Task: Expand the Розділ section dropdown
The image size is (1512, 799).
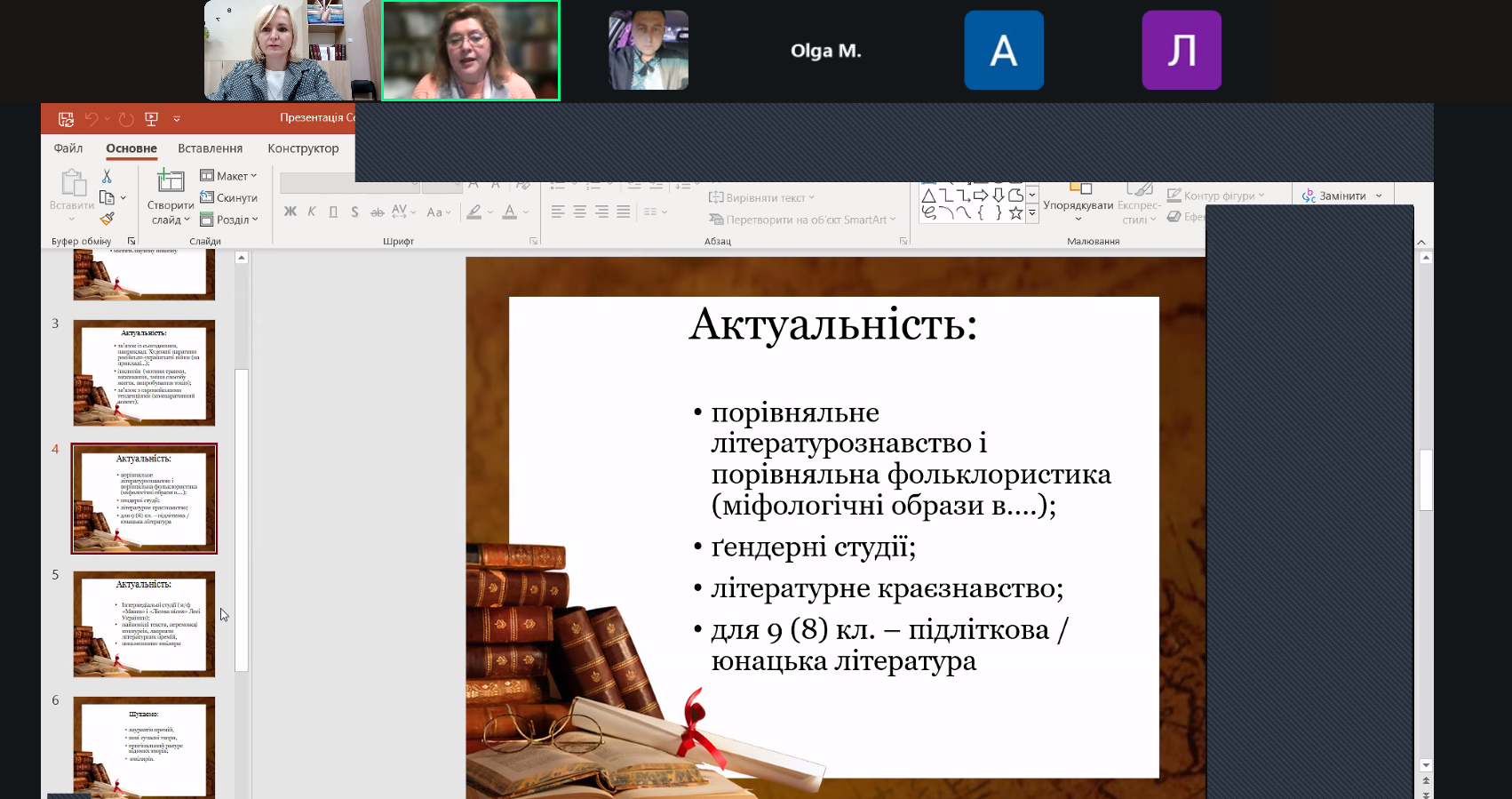Action: tap(229, 220)
